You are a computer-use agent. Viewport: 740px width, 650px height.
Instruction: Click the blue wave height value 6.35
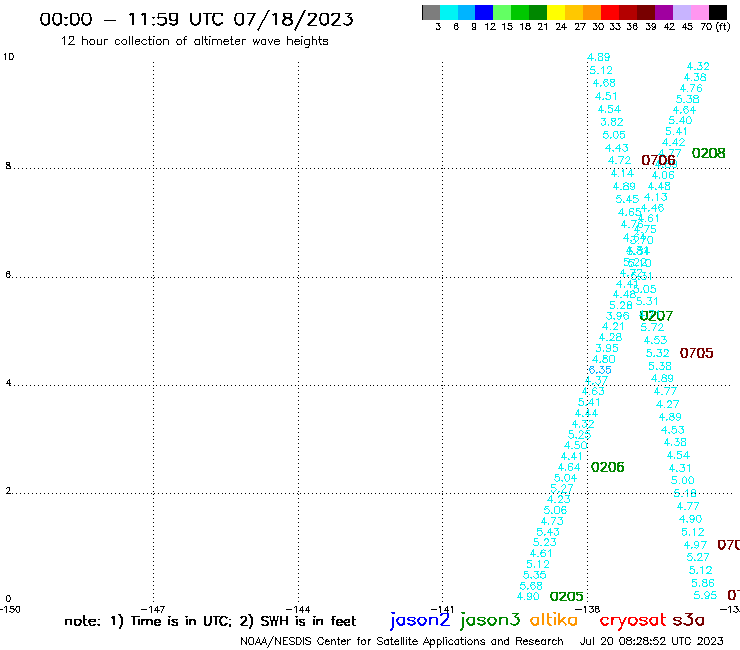tap(600, 370)
